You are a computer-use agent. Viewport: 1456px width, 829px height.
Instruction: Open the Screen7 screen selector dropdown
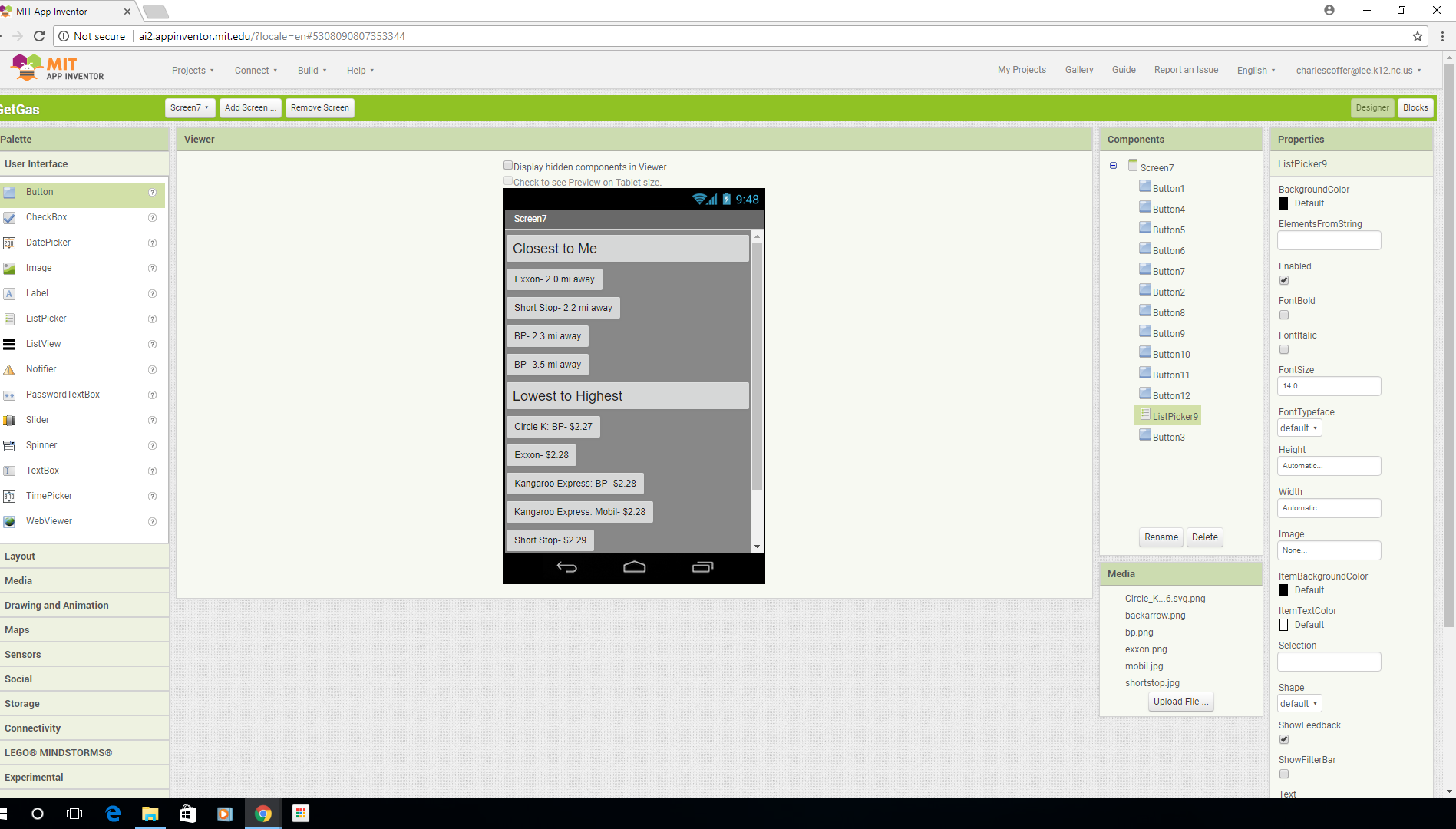click(190, 107)
